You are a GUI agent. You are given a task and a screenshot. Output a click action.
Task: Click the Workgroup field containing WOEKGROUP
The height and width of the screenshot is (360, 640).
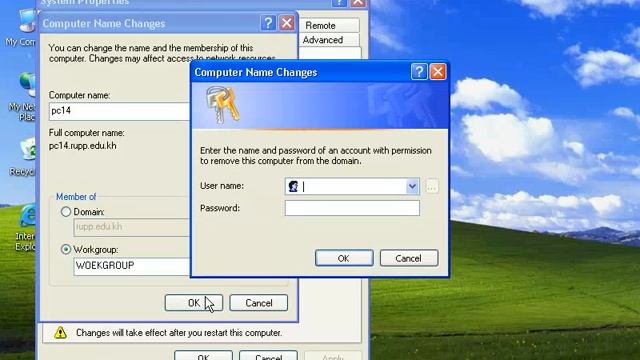pos(132,266)
